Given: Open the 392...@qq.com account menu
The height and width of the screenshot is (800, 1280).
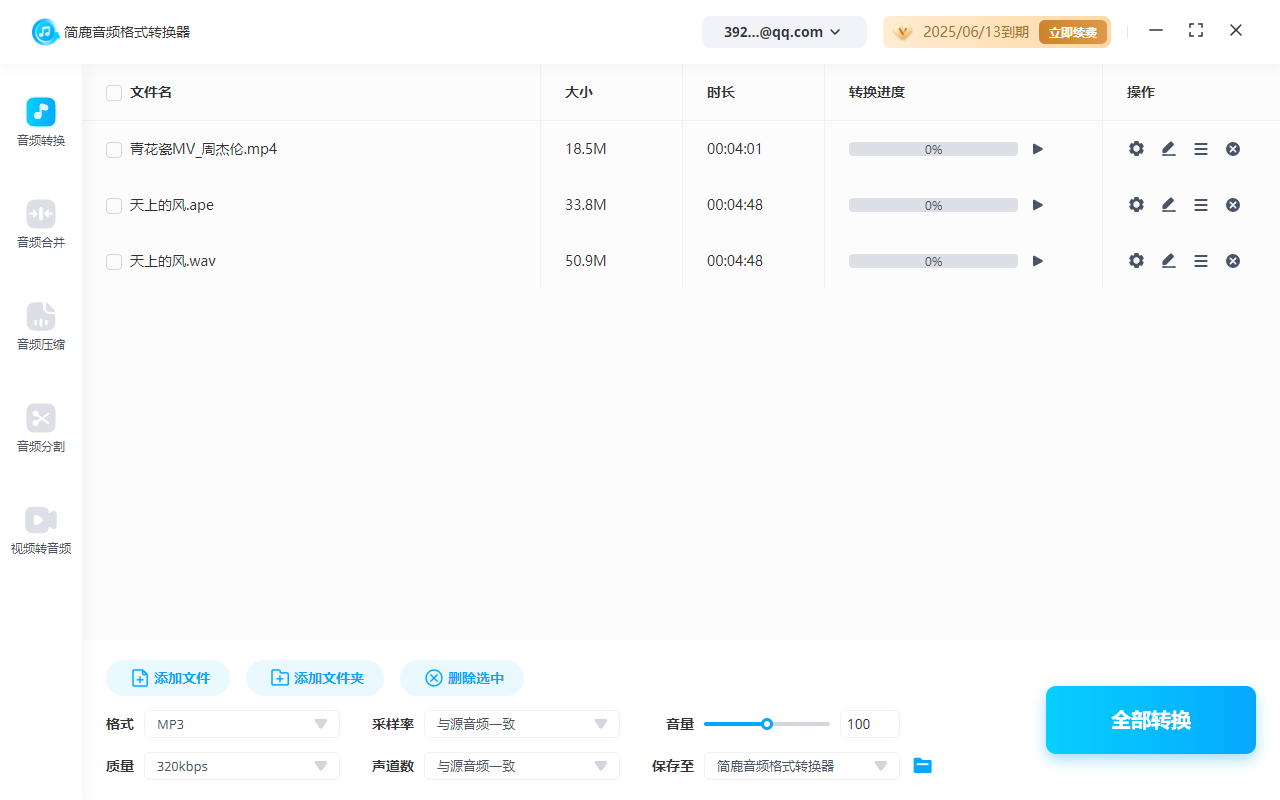Looking at the screenshot, I should (784, 31).
